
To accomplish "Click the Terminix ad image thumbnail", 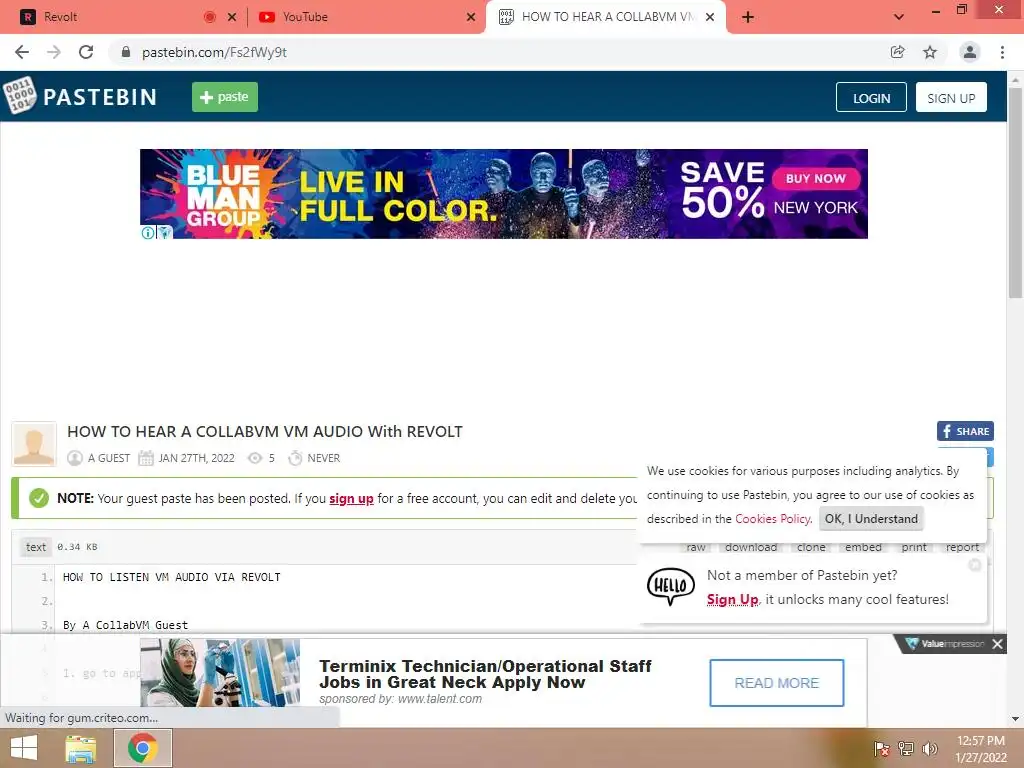I will (x=220, y=673).
